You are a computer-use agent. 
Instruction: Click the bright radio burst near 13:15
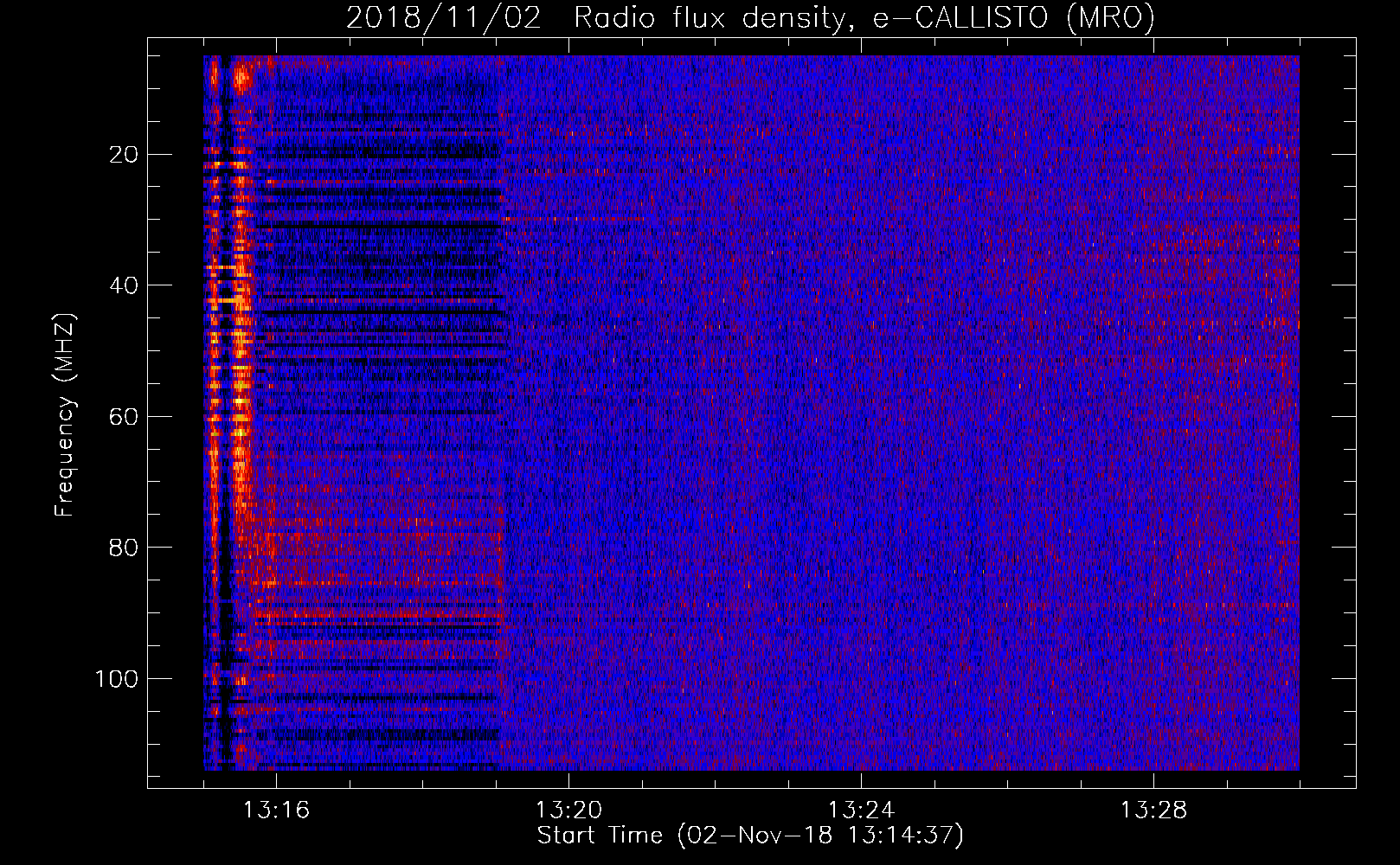tap(232, 407)
